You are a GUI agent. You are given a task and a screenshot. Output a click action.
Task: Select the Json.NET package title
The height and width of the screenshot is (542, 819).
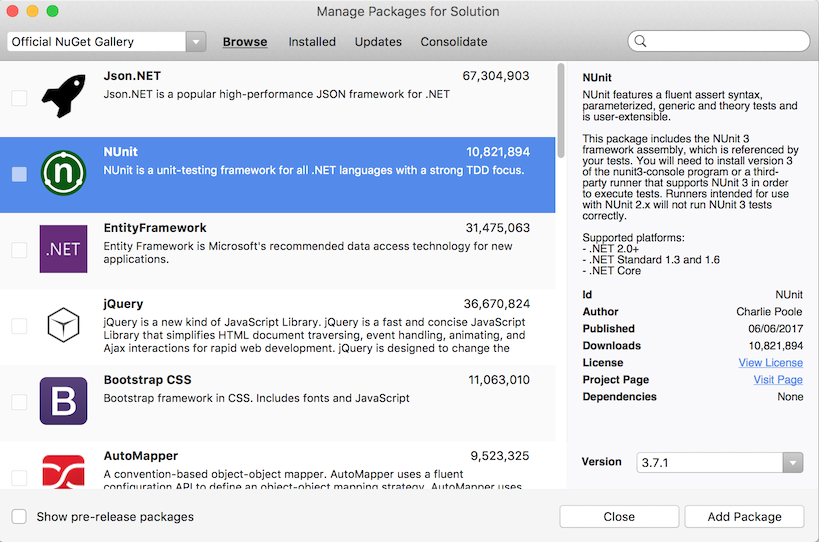click(132, 76)
